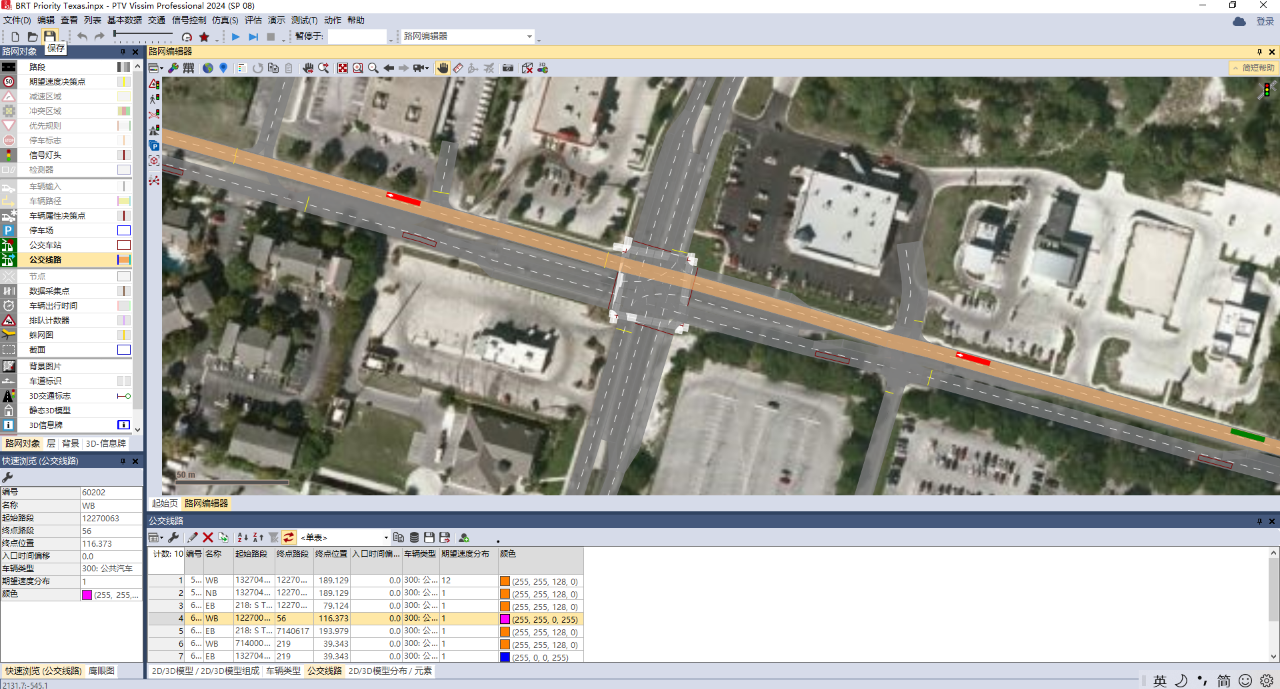Open the 仿真(S) menu
Viewport: 1280px width, 689px height.
pos(225,20)
